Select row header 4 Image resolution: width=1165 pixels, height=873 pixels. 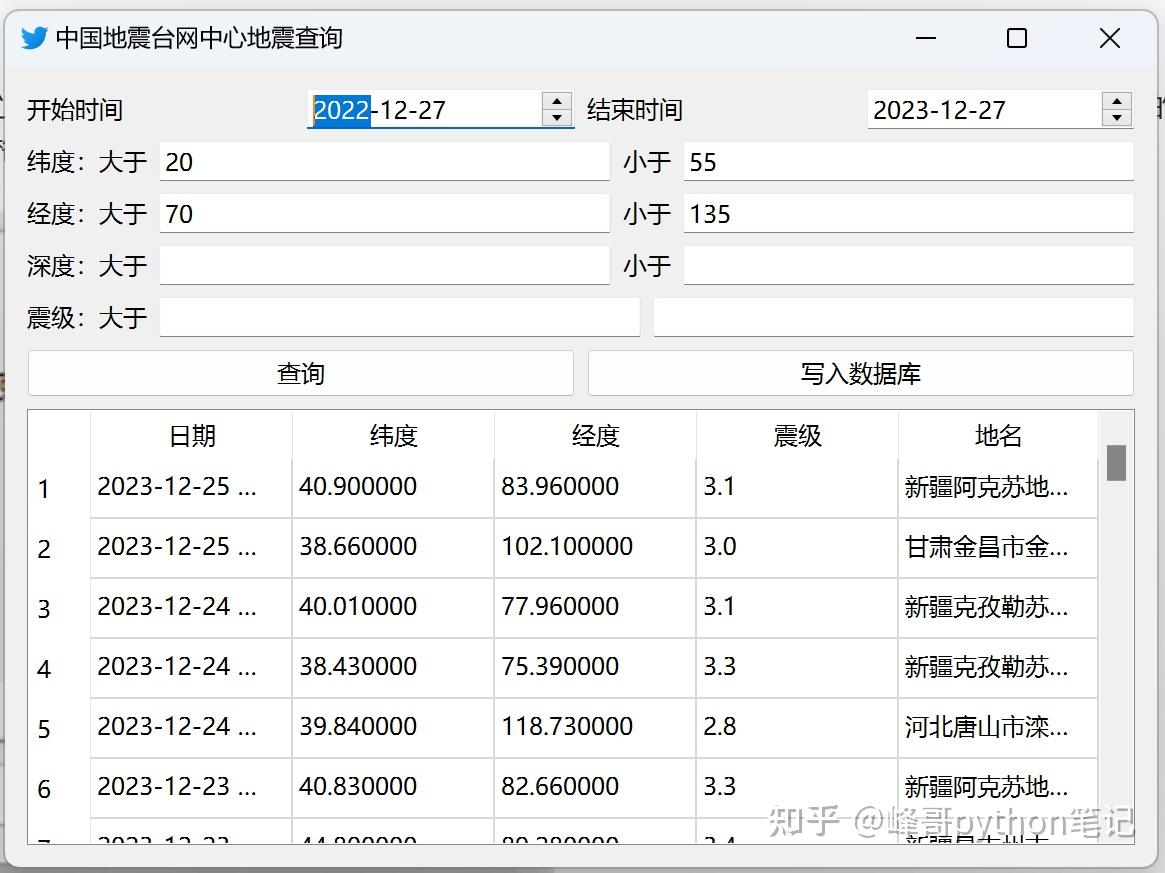point(59,669)
